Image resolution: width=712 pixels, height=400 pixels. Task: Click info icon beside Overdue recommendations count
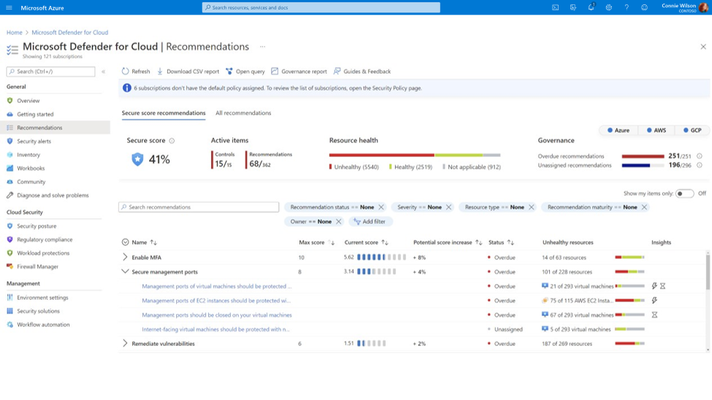click(700, 156)
